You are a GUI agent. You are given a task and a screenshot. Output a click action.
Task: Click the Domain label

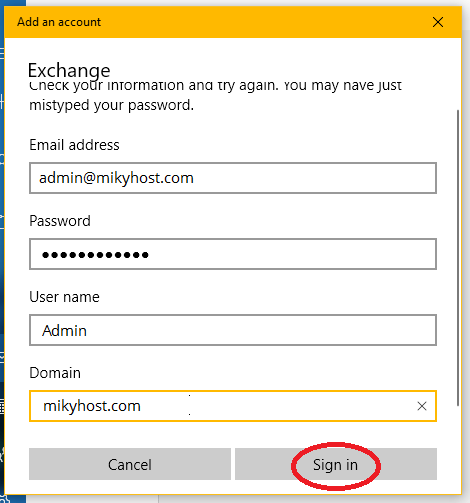point(55,373)
